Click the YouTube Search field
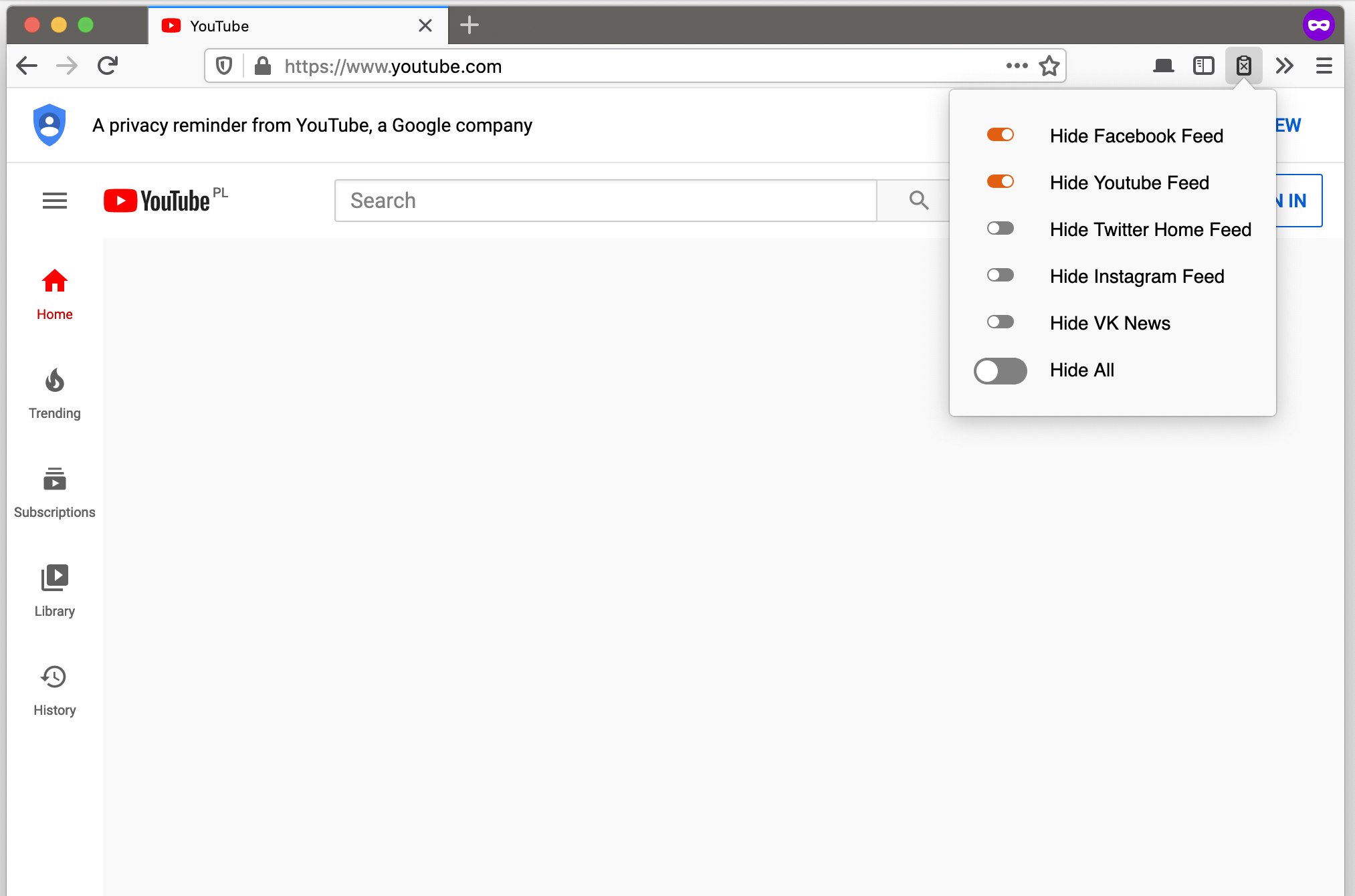This screenshot has height=896, width=1355. coord(605,201)
